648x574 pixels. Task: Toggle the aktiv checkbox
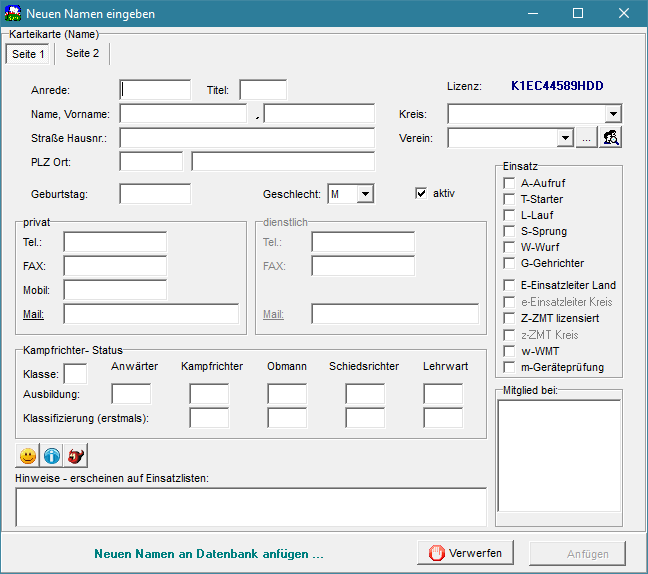tap(421, 193)
